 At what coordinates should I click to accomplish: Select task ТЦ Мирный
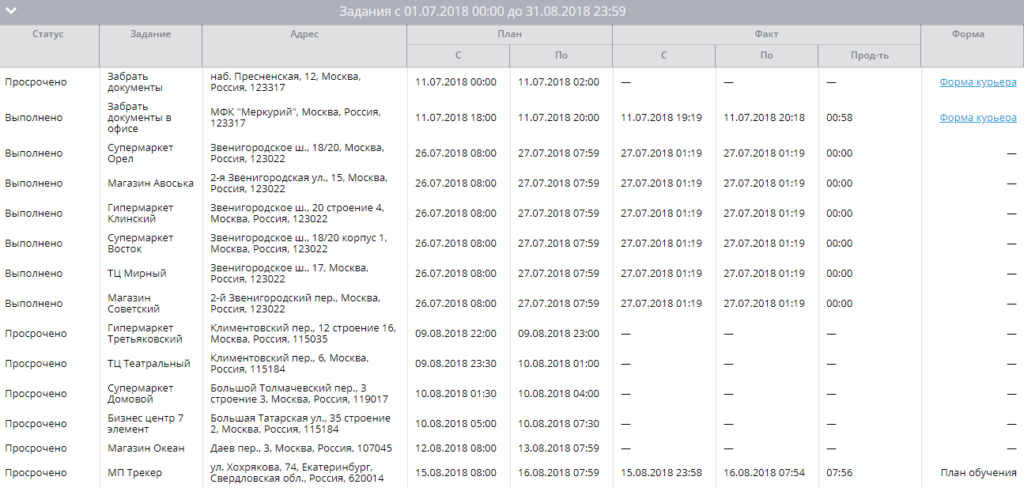(x=137, y=274)
